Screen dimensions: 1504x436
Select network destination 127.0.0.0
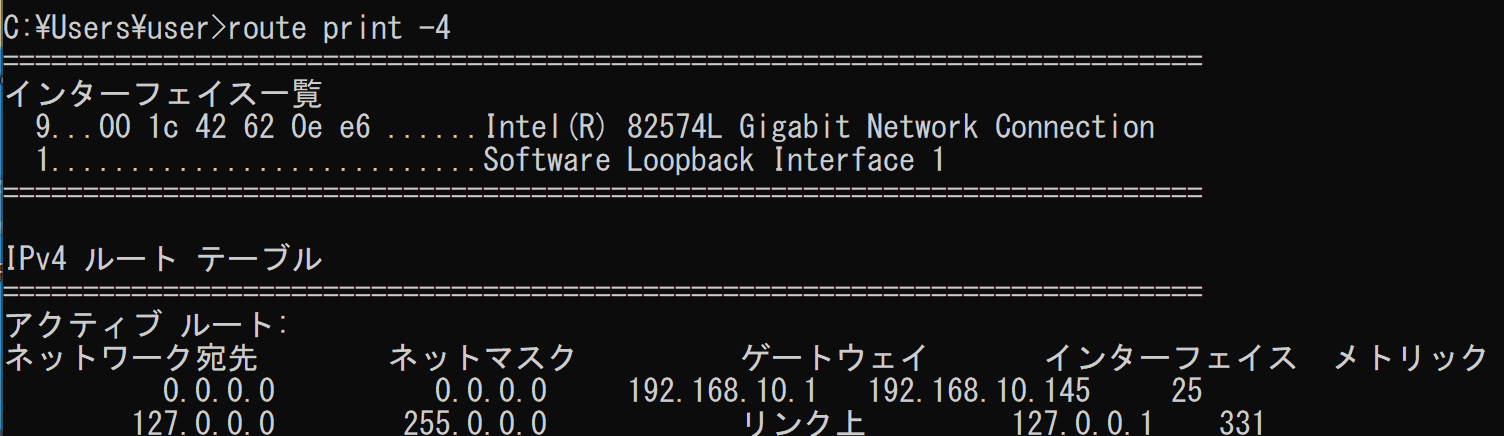click(204, 423)
